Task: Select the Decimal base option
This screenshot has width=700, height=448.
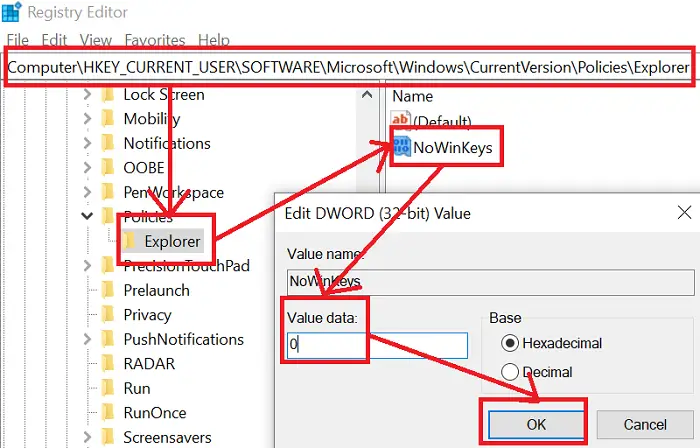Action: coord(537,372)
